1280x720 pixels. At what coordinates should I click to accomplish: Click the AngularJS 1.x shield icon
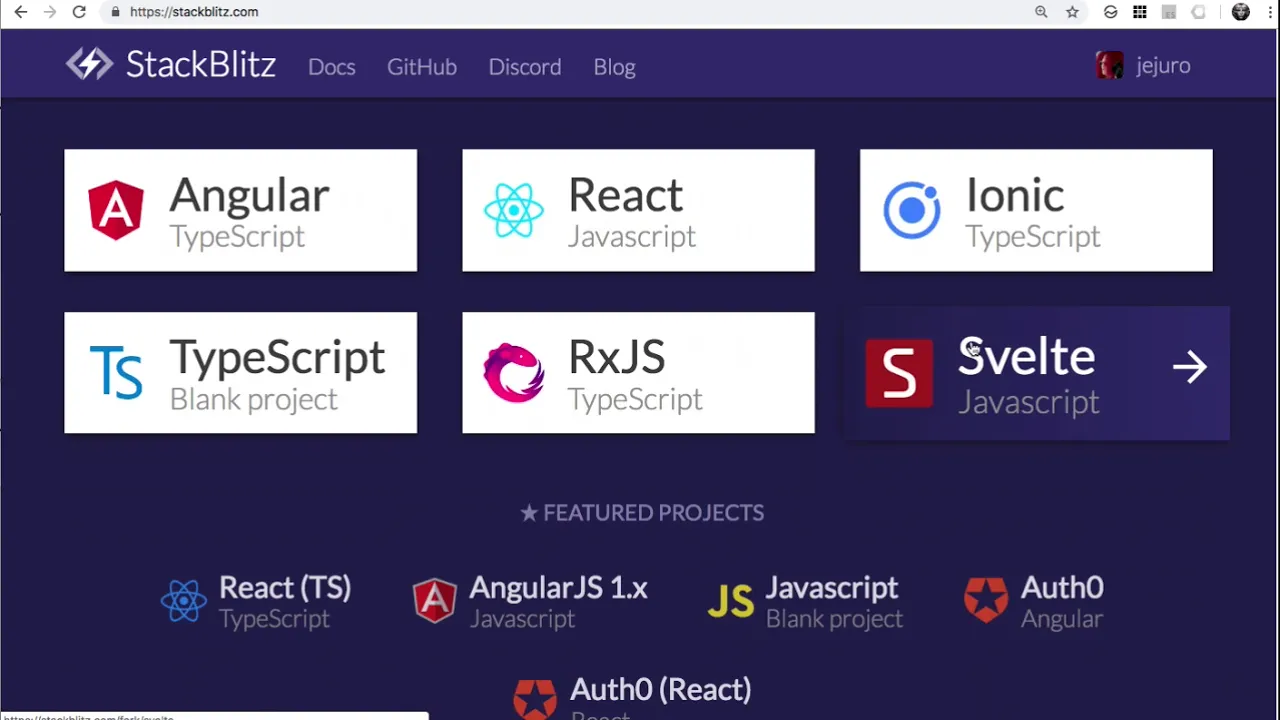click(x=435, y=601)
